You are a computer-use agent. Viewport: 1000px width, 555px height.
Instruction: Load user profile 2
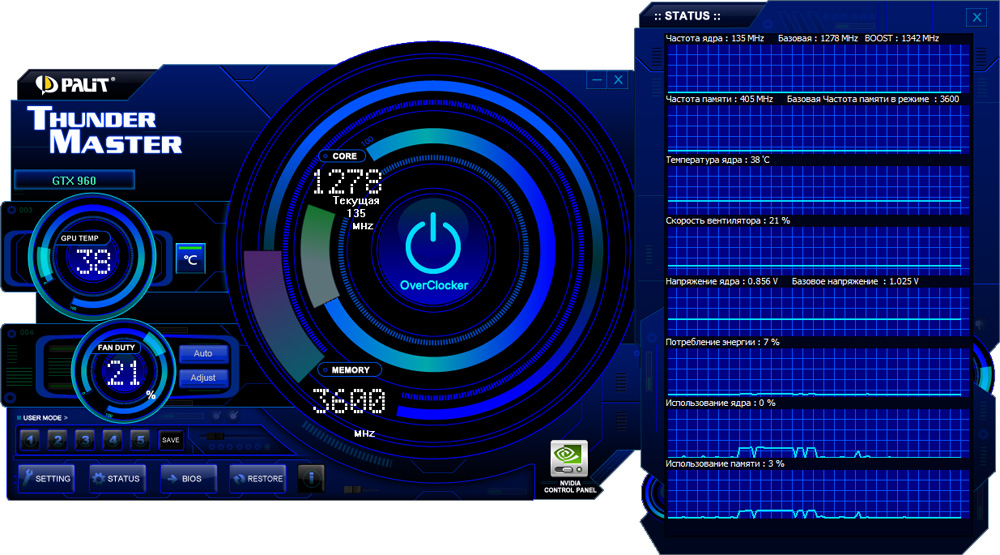pos(57,440)
